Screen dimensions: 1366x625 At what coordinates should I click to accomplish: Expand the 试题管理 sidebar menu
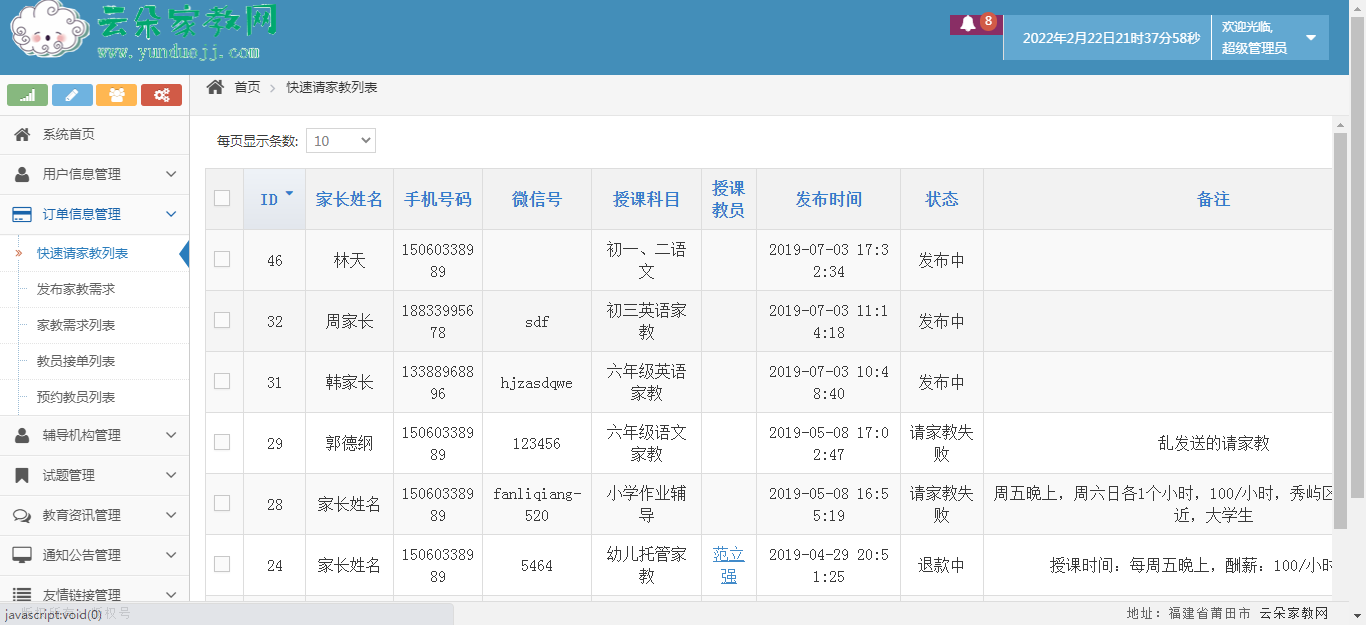(x=94, y=475)
